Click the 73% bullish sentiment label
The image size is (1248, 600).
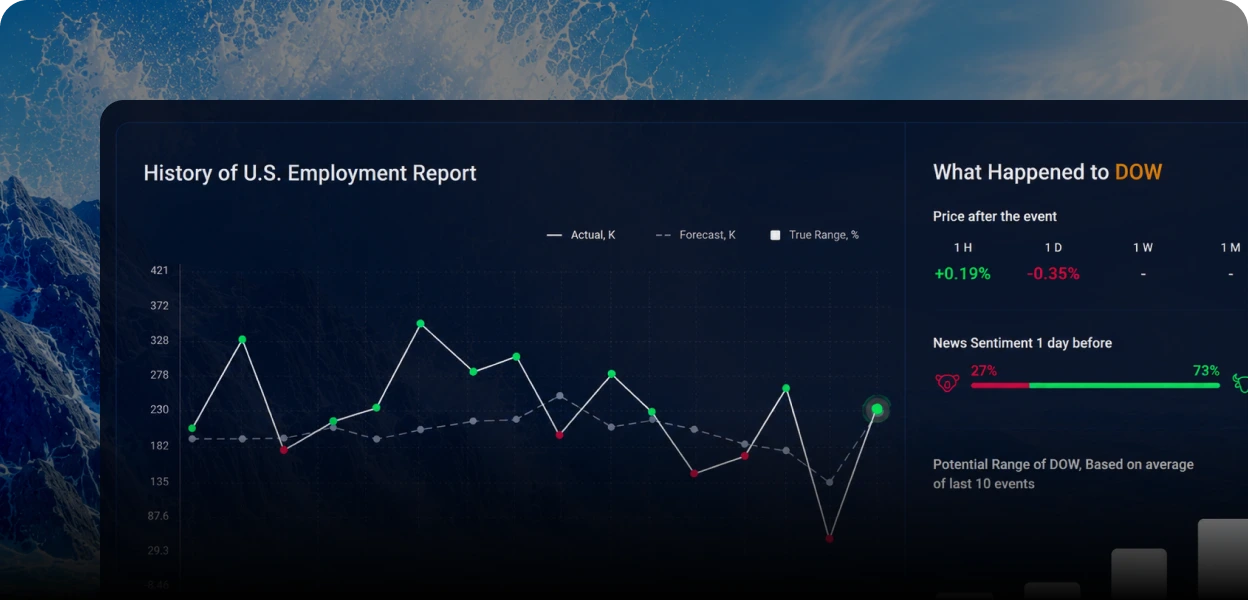pyautogui.click(x=1206, y=370)
